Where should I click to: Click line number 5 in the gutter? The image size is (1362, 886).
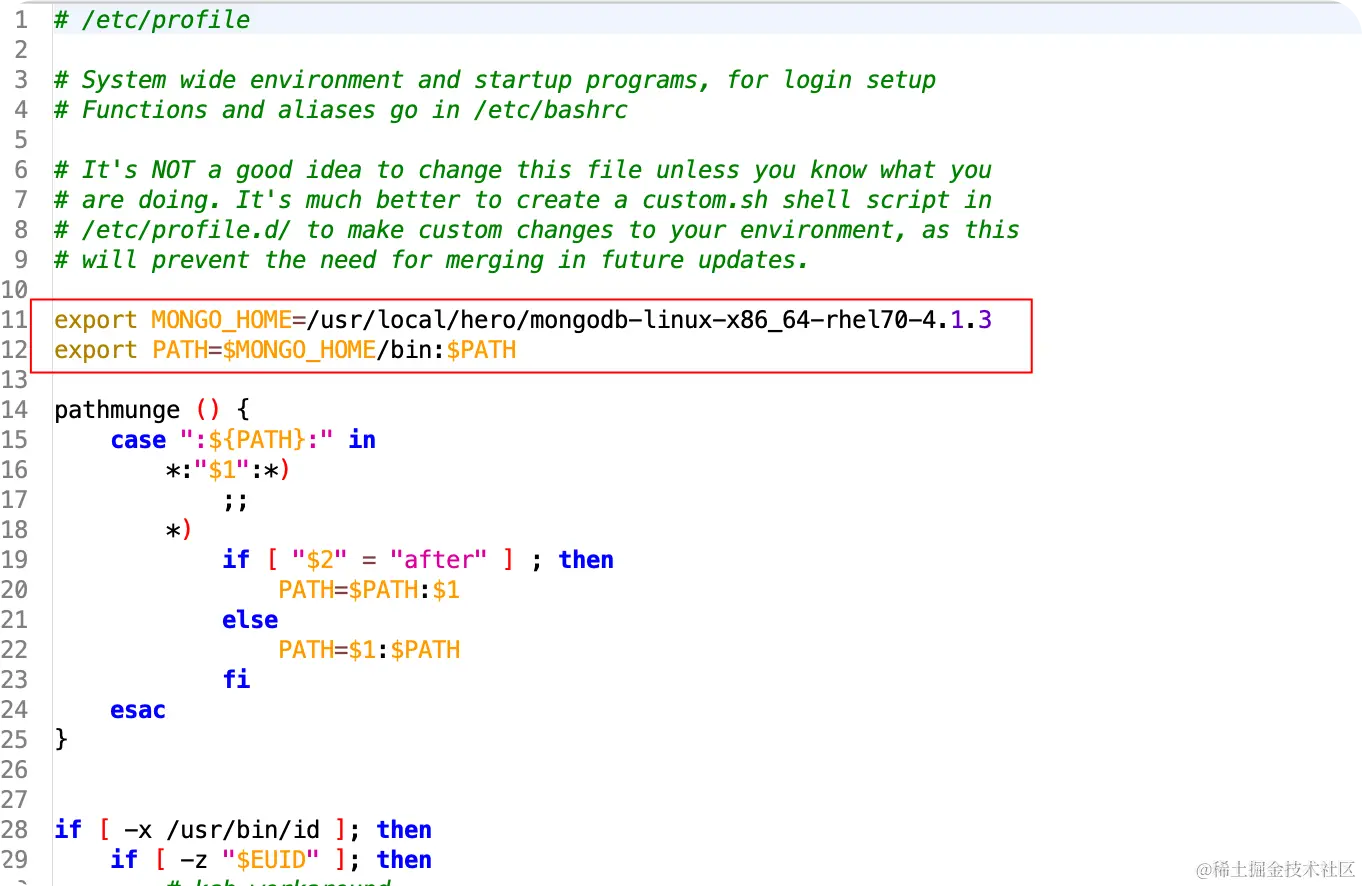[21, 140]
